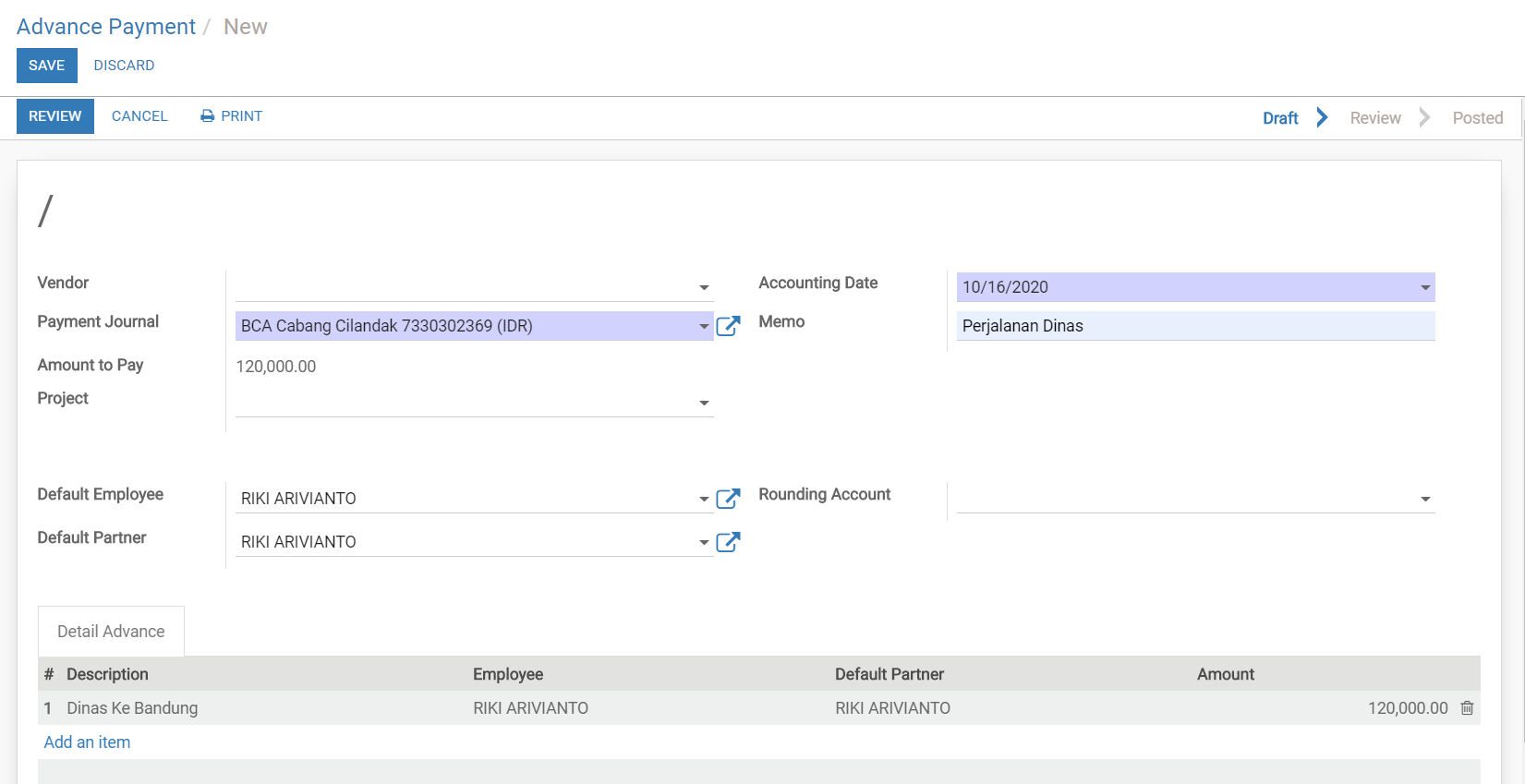Click Default Partner cell in table row
The height and width of the screenshot is (784, 1525).
click(1011, 708)
